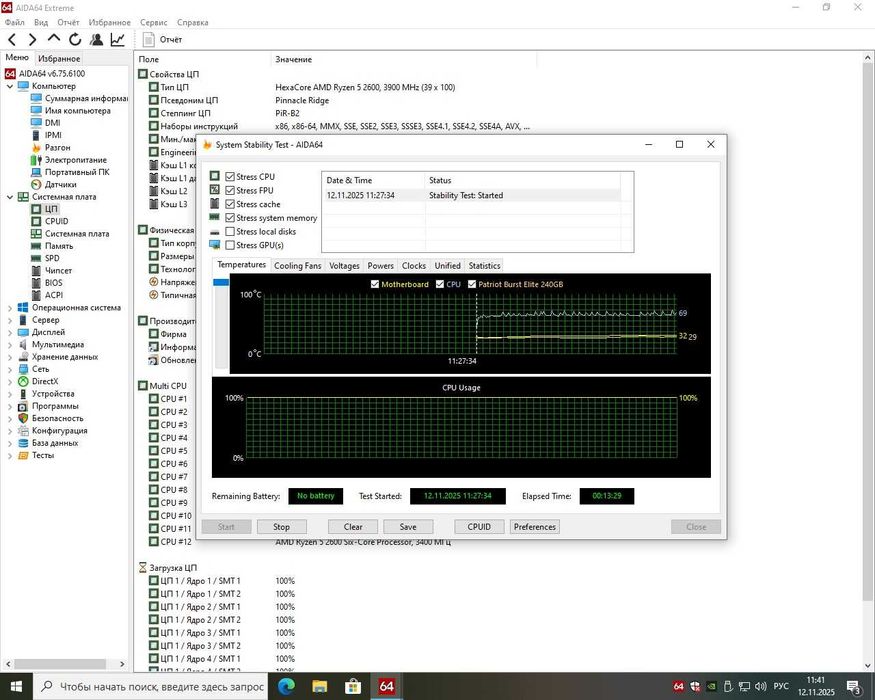Expand the Хранение данных node
The width and height of the screenshot is (875, 700).
tap(9, 357)
